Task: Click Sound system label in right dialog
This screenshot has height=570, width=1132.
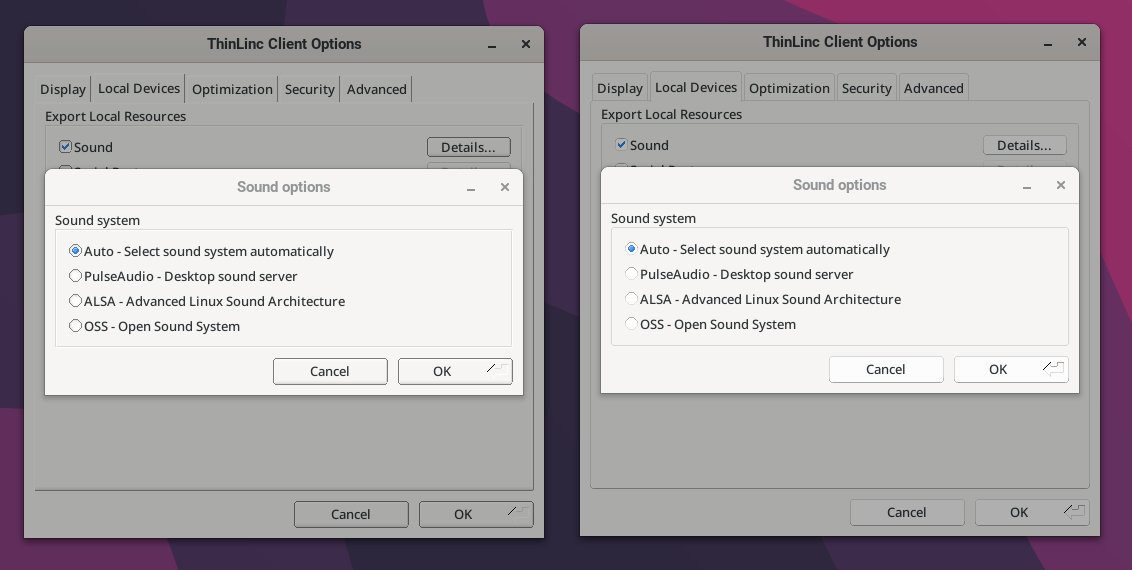Action: tap(653, 218)
